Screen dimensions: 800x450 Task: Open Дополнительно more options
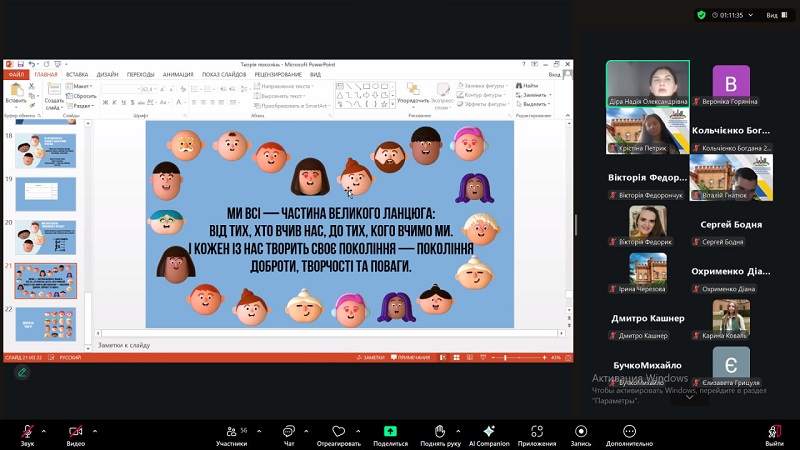point(629,431)
